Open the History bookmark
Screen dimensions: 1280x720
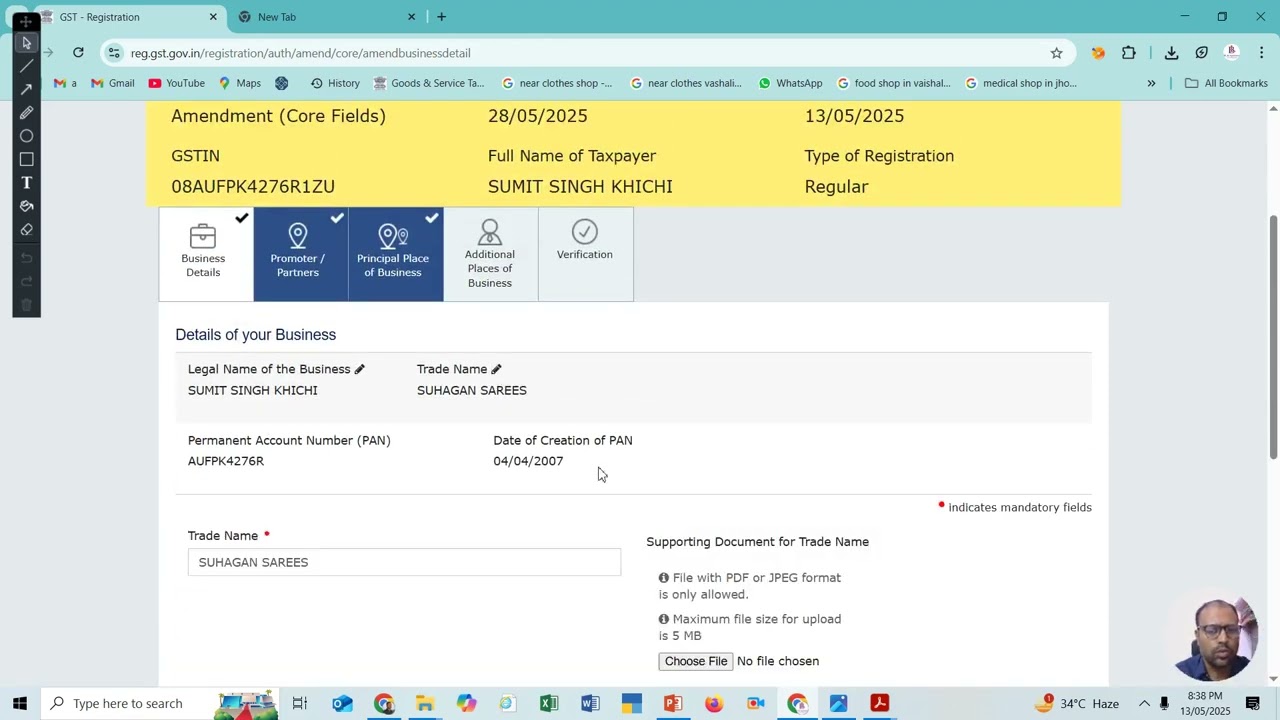(335, 83)
